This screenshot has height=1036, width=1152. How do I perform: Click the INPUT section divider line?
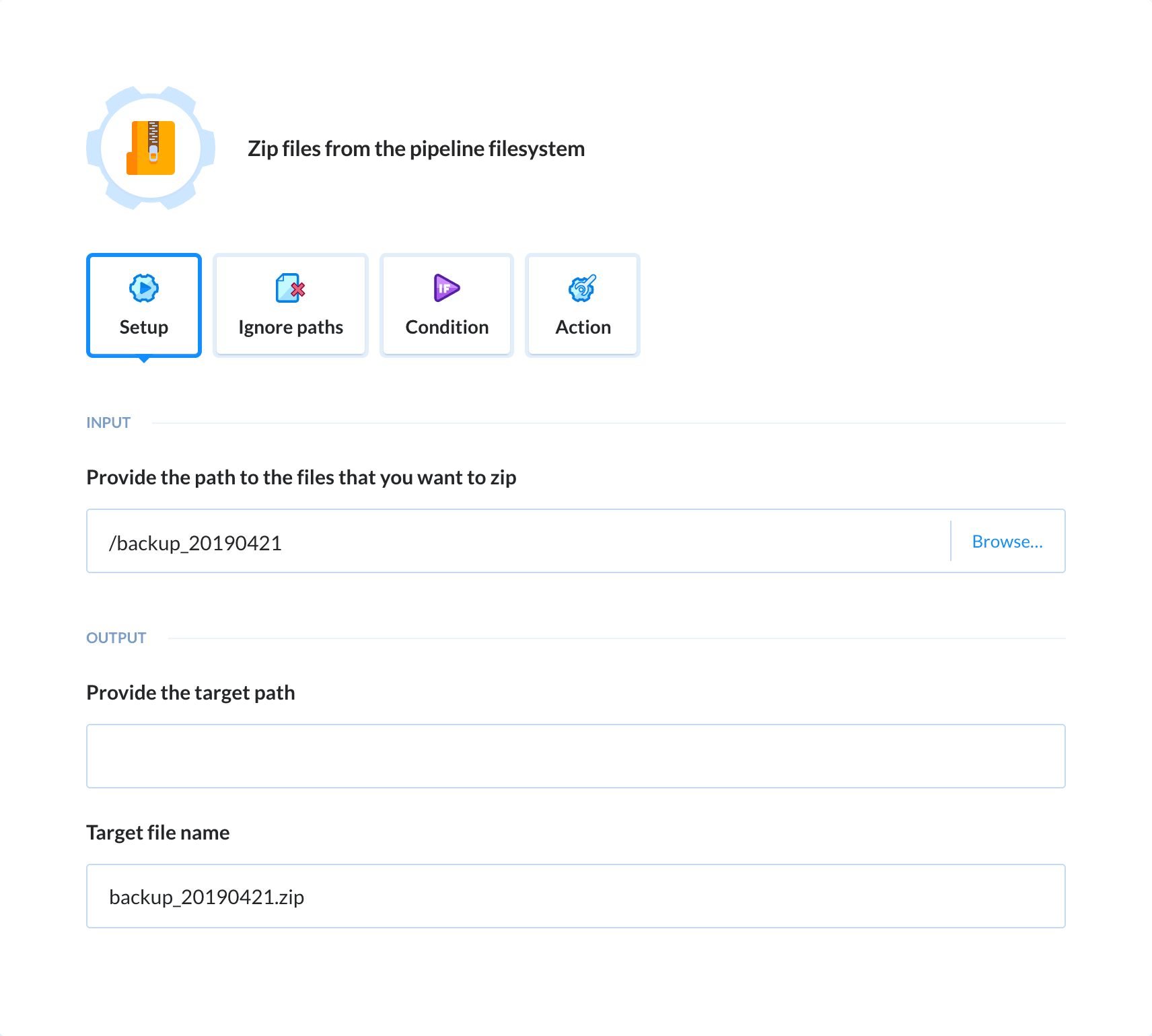pos(606,422)
